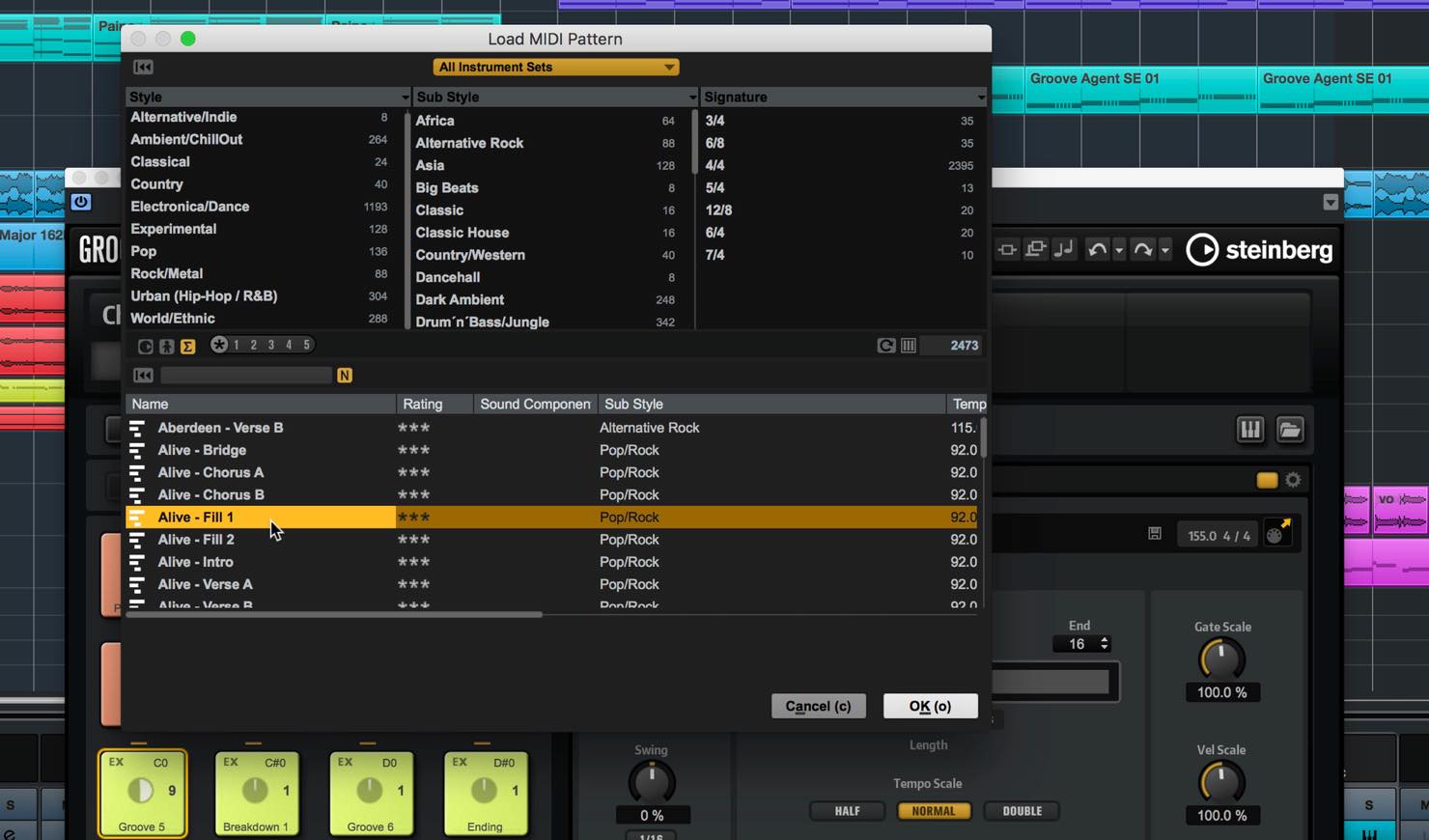Click the Groove Agent overlapping-boxes toolbar icon
This screenshot has width=1429, height=840.
(x=1035, y=249)
